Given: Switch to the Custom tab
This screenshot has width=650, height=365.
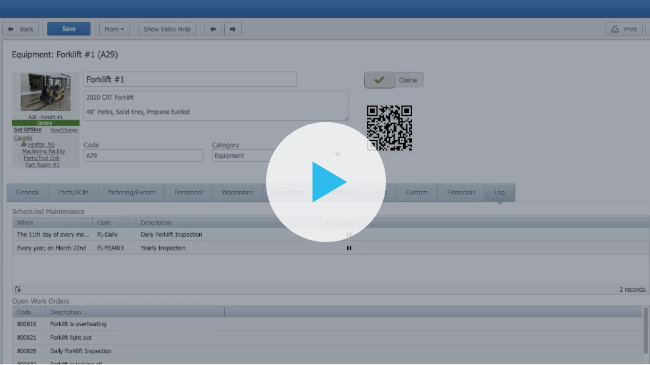Looking at the screenshot, I should [417, 192].
